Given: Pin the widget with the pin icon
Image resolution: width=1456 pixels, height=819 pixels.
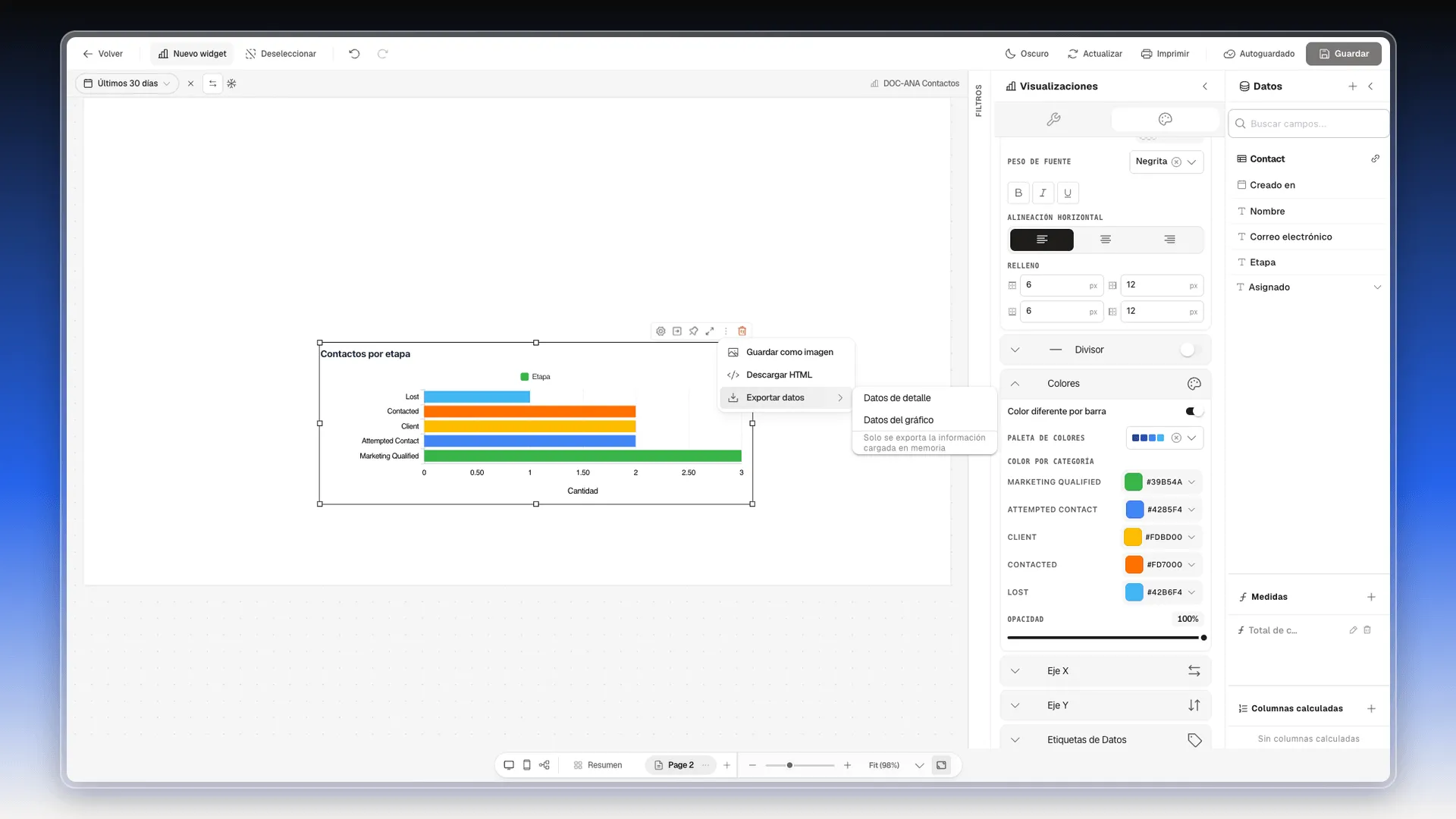Looking at the screenshot, I should (693, 331).
